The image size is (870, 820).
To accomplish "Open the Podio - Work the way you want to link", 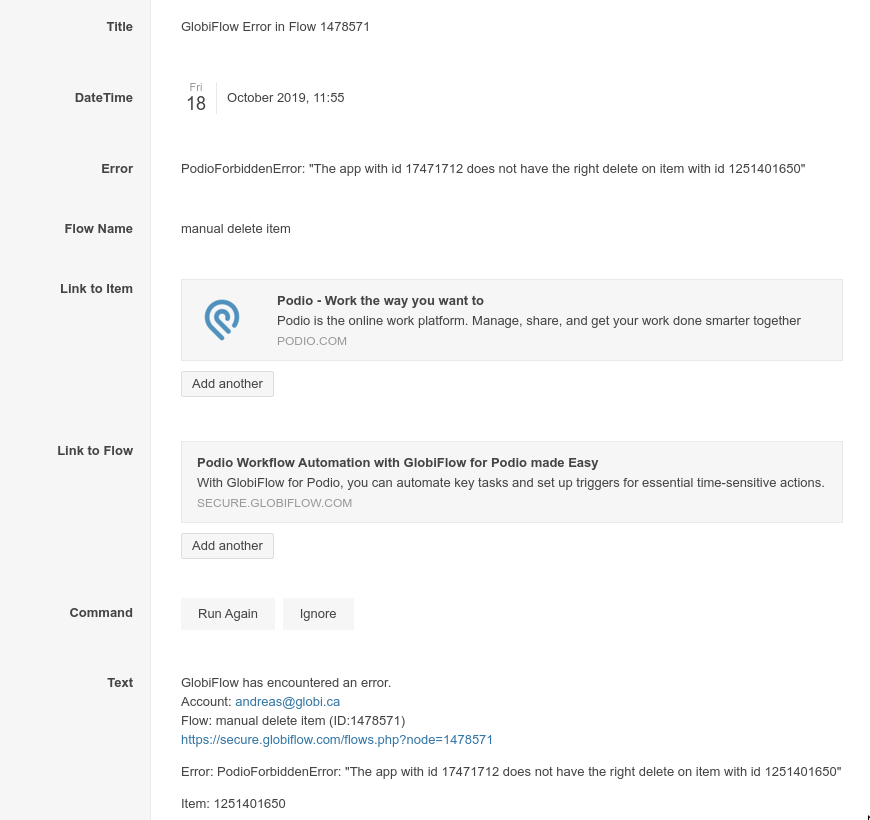I will (380, 301).
